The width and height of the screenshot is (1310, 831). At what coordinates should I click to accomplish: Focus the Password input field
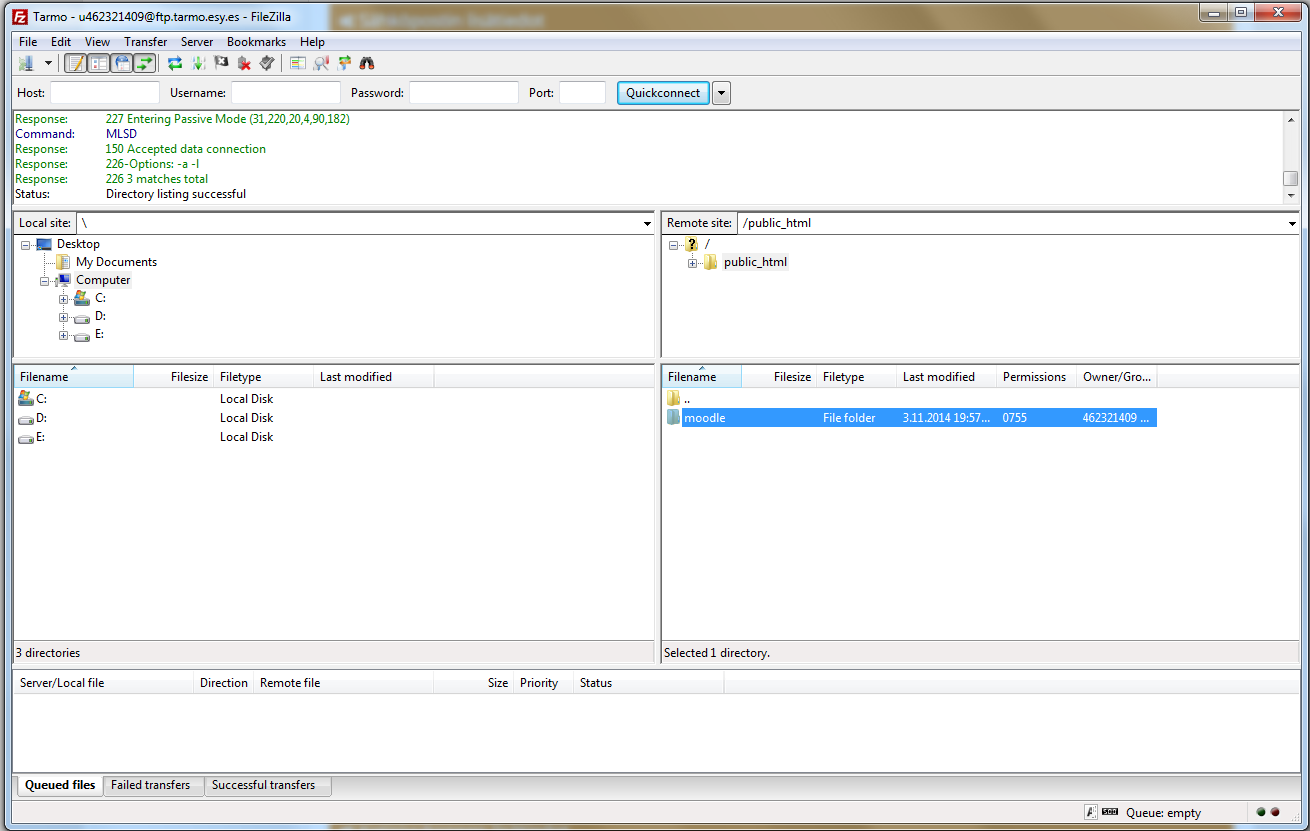[464, 93]
